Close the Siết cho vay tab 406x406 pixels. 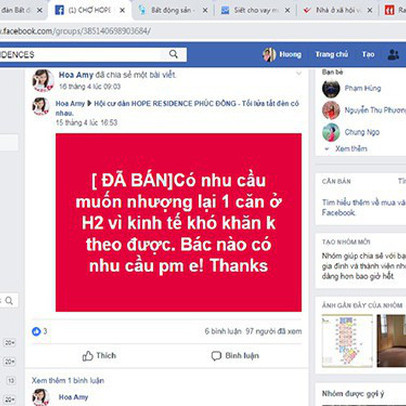(287, 10)
